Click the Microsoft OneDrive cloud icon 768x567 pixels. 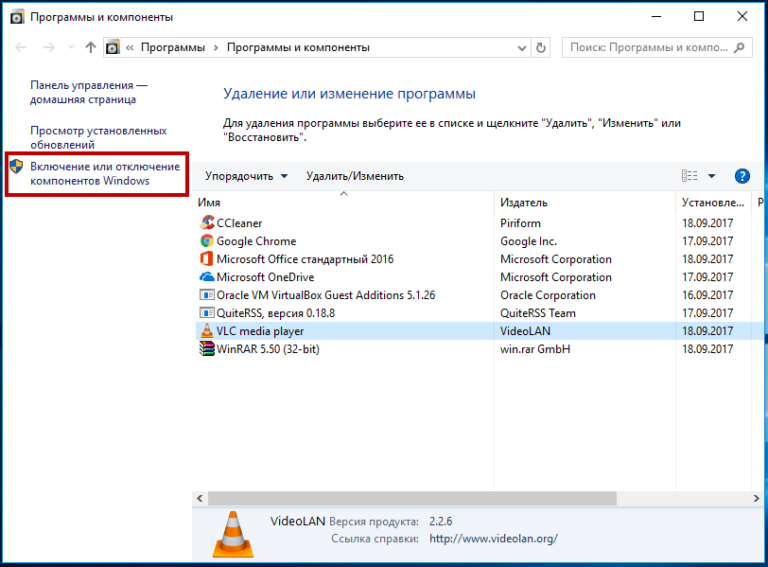[x=207, y=277]
